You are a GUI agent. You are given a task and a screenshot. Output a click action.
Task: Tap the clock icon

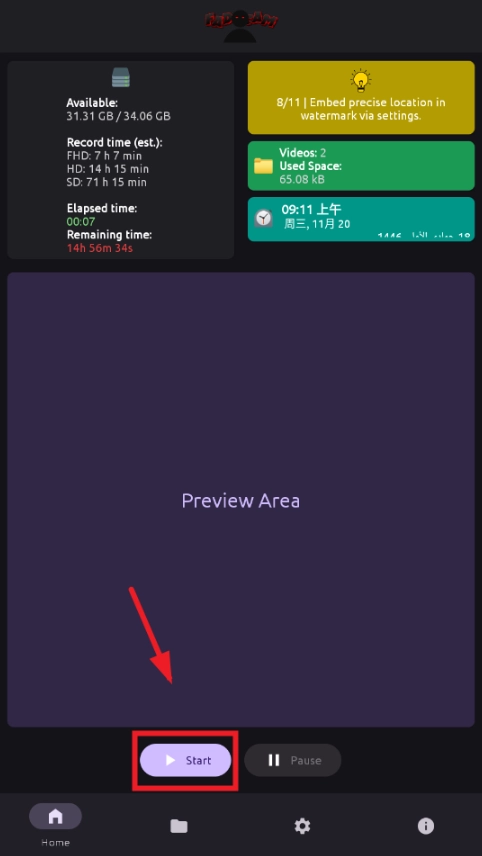(264, 218)
